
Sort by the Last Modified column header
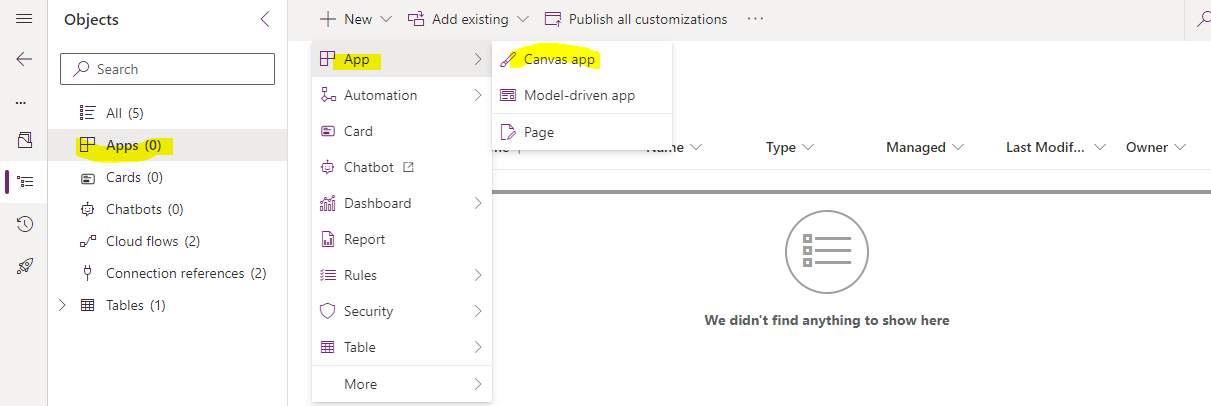point(1056,147)
